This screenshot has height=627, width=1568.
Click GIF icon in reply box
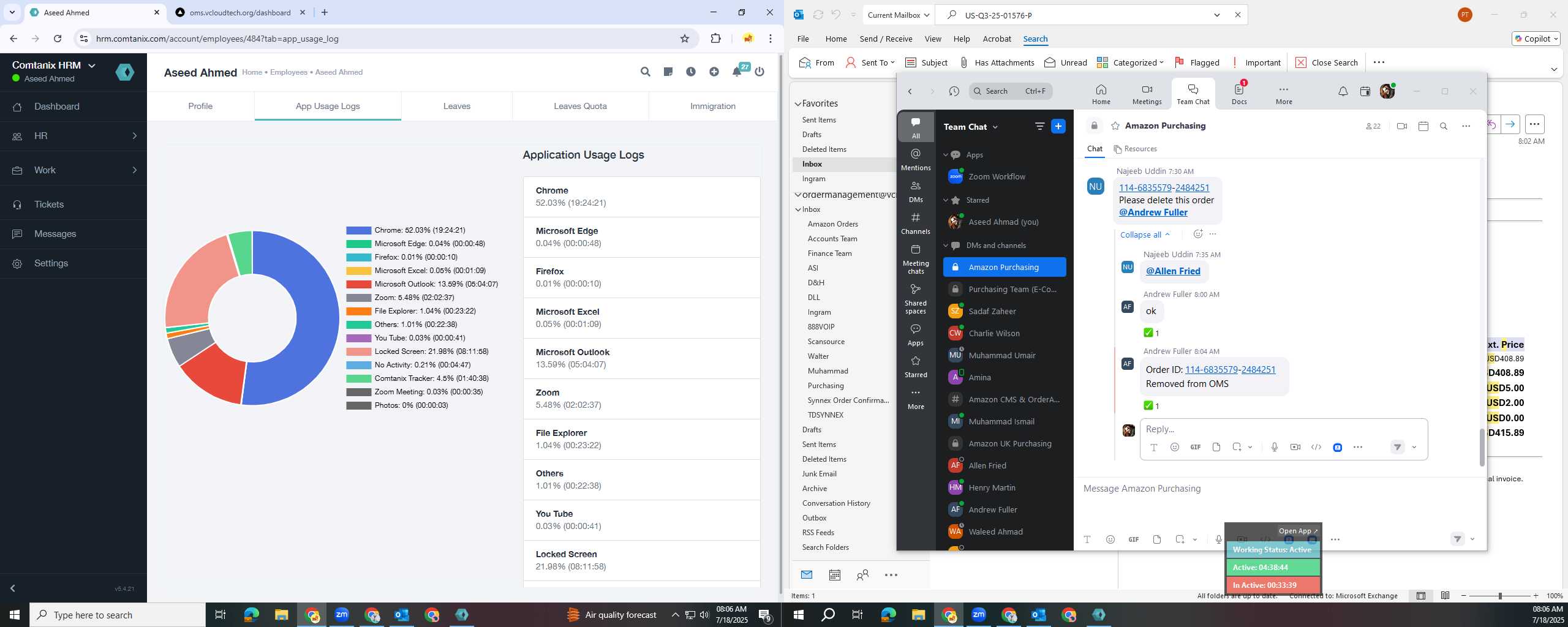click(1195, 447)
